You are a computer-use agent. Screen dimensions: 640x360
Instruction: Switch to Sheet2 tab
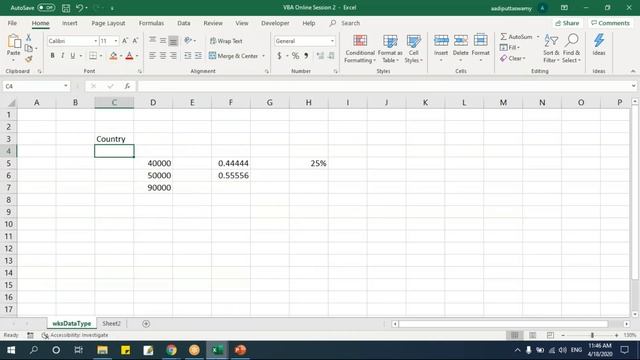click(x=111, y=324)
